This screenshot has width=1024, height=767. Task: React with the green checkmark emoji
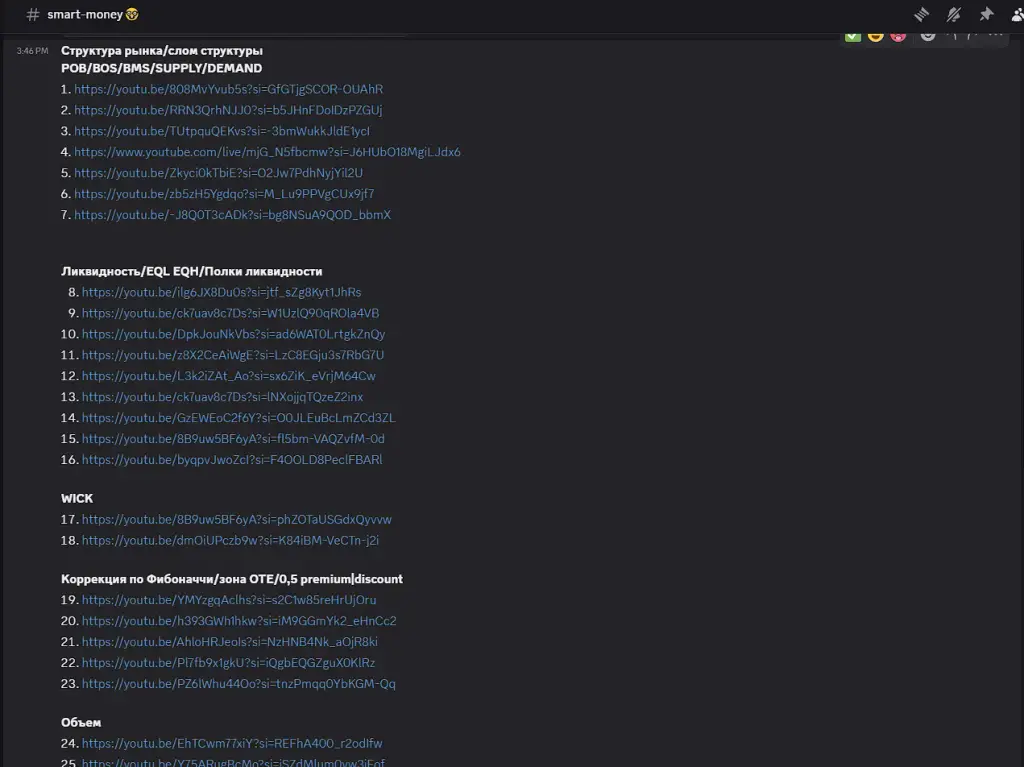(x=852, y=37)
